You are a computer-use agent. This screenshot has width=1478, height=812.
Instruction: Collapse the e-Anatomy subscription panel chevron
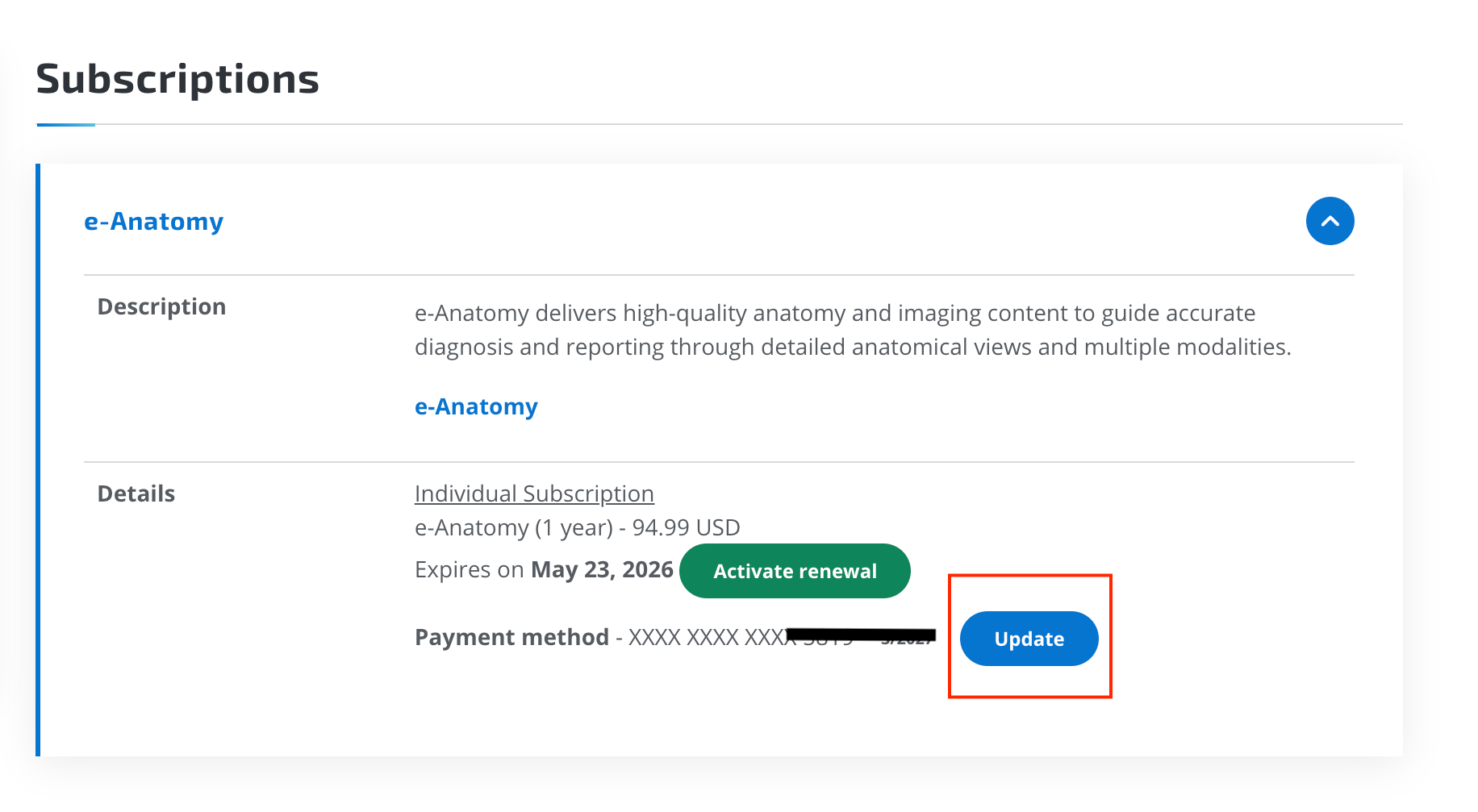[1330, 221]
